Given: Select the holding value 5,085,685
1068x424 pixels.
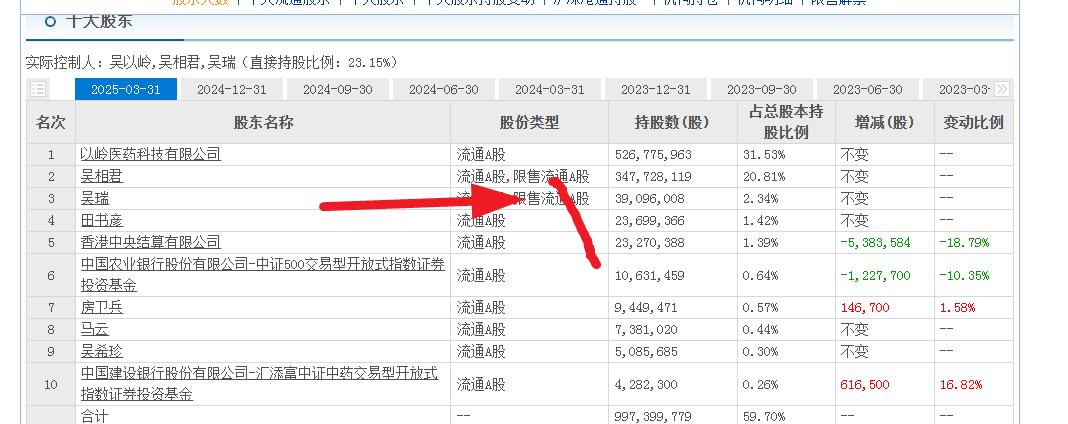Looking at the screenshot, I should pyautogui.click(x=646, y=352).
